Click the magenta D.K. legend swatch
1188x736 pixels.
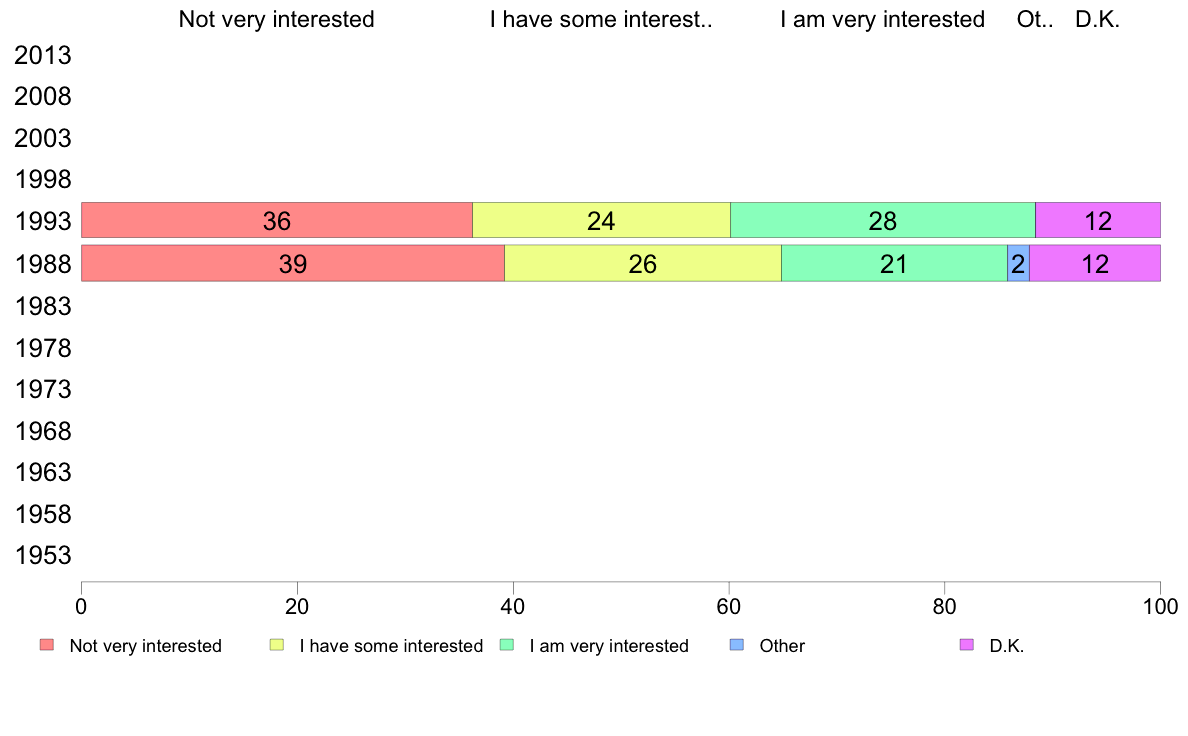coord(967,645)
